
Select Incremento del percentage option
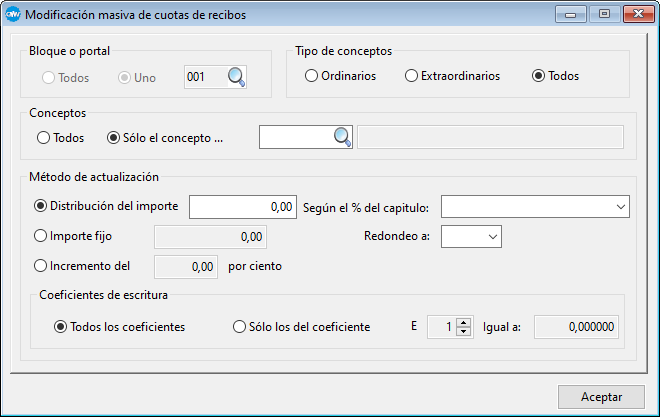(41, 266)
